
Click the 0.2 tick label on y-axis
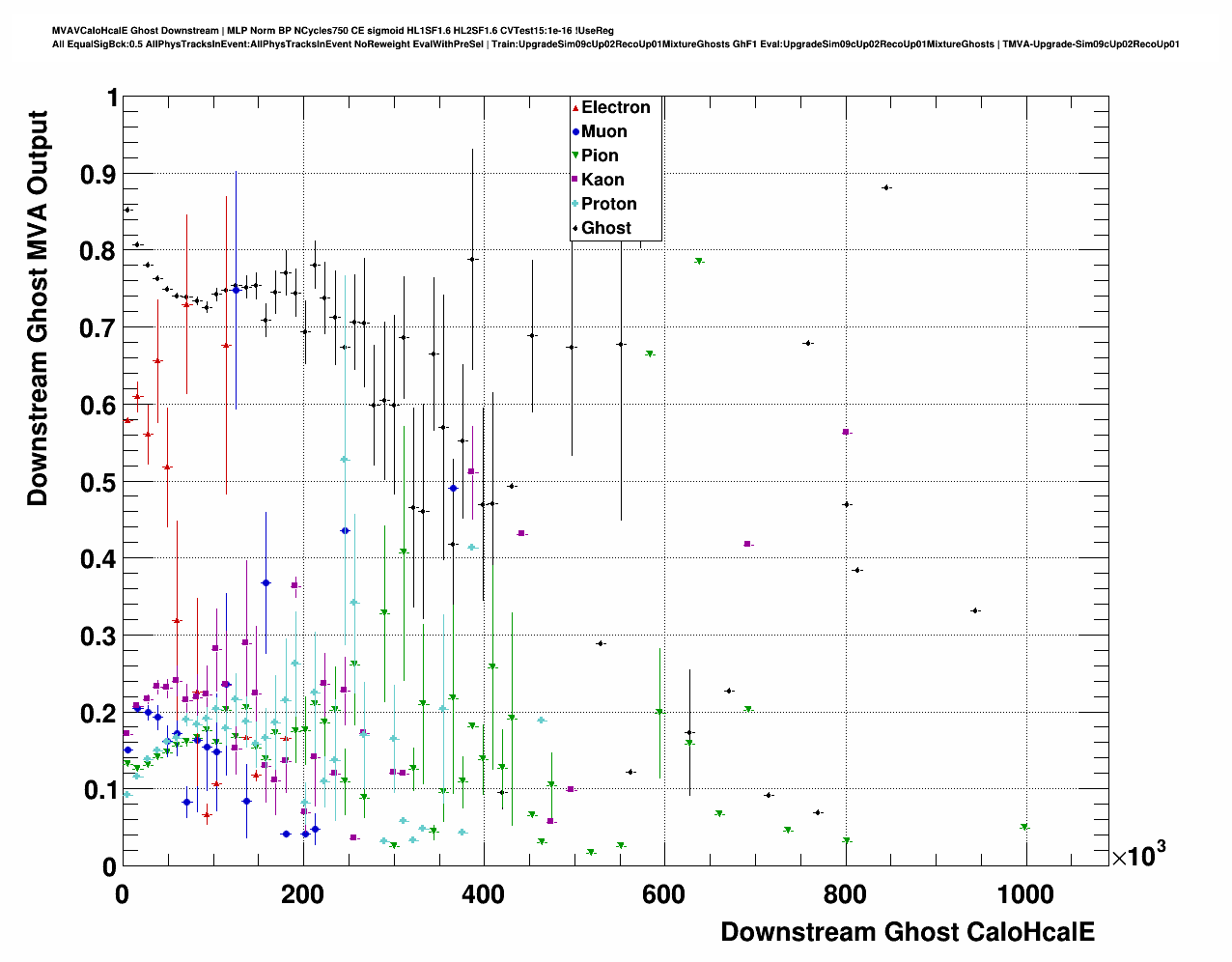[x=98, y=713]
